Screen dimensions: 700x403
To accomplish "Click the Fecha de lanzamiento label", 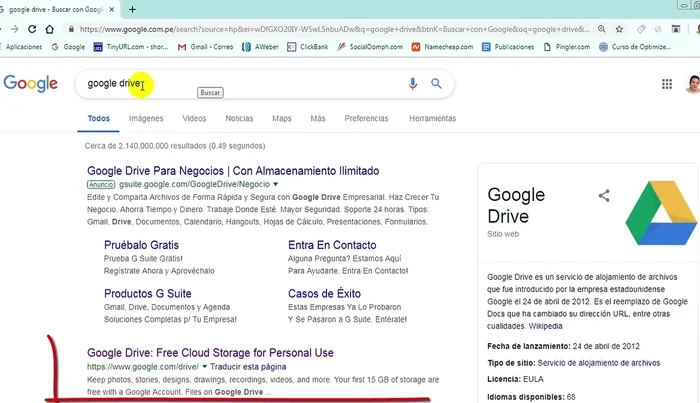I will [x=529, y=346].
